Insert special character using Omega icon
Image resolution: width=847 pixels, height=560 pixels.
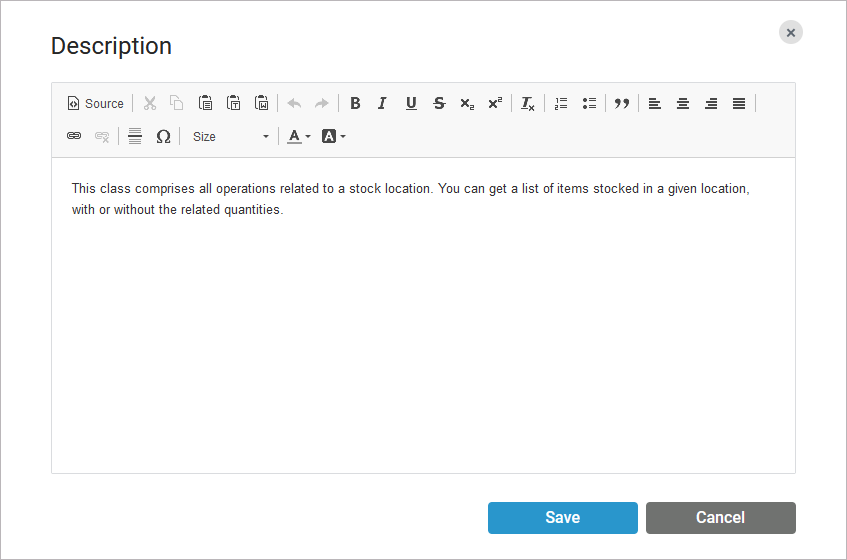point(163,136)
